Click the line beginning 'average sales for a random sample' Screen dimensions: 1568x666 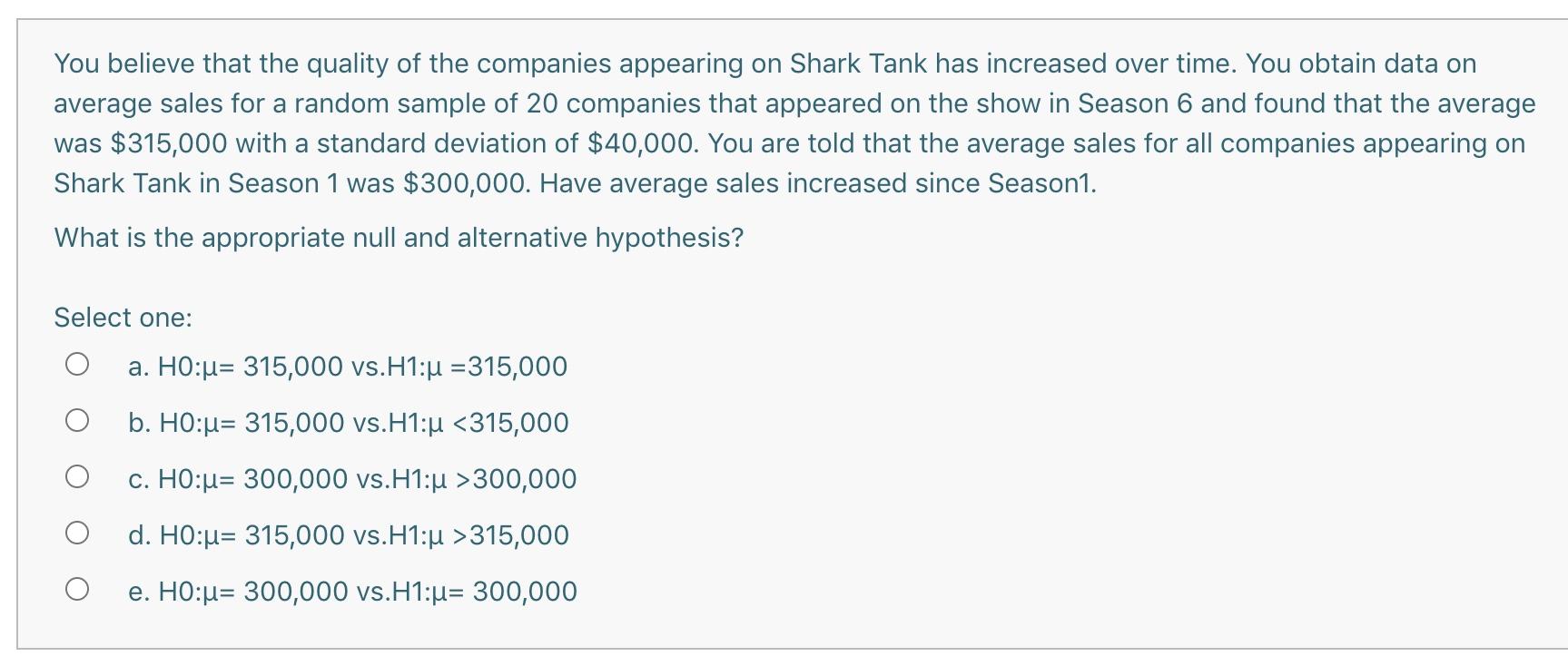[x=794, y=103]
